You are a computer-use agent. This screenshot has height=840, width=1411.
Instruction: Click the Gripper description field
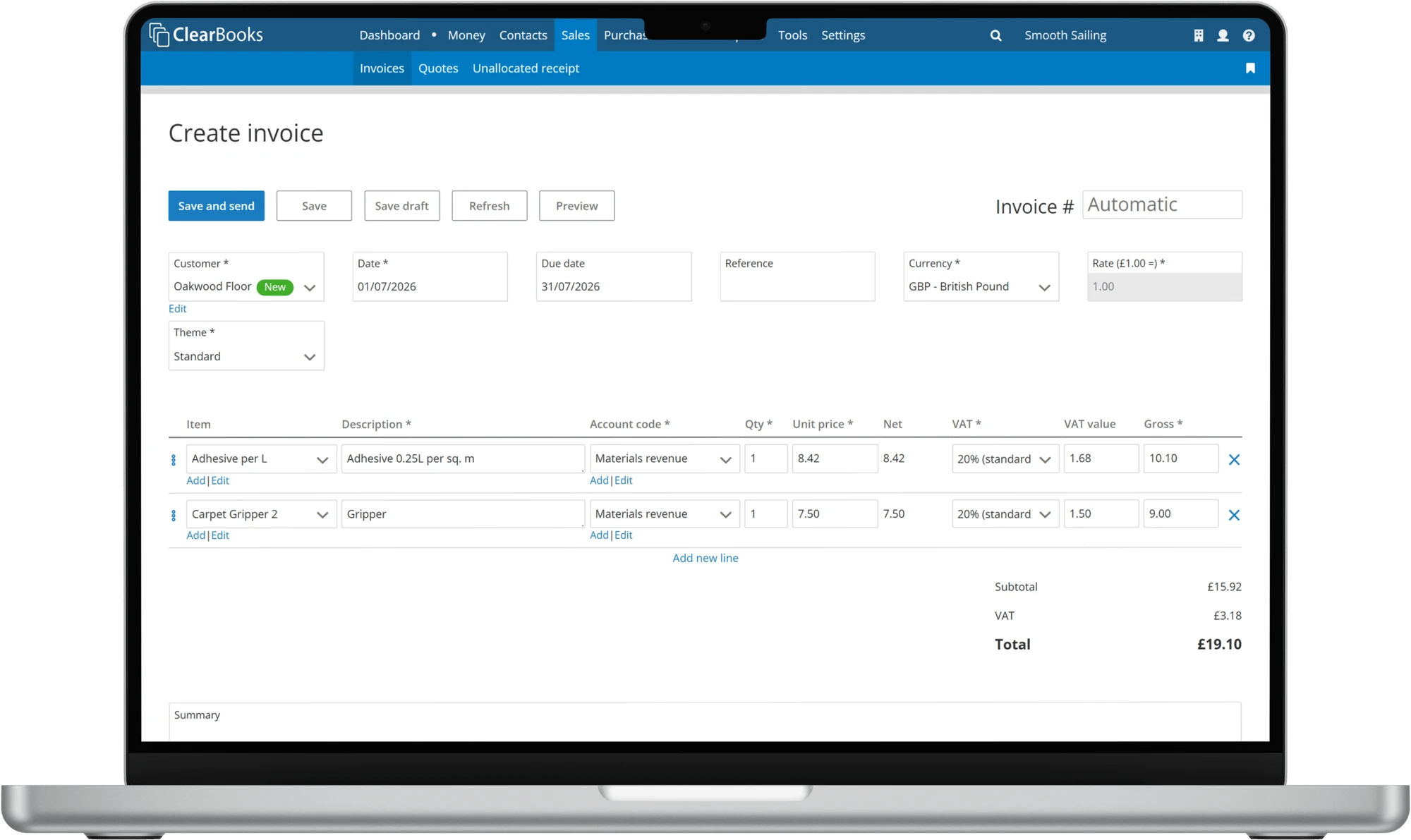click(463, 514)
